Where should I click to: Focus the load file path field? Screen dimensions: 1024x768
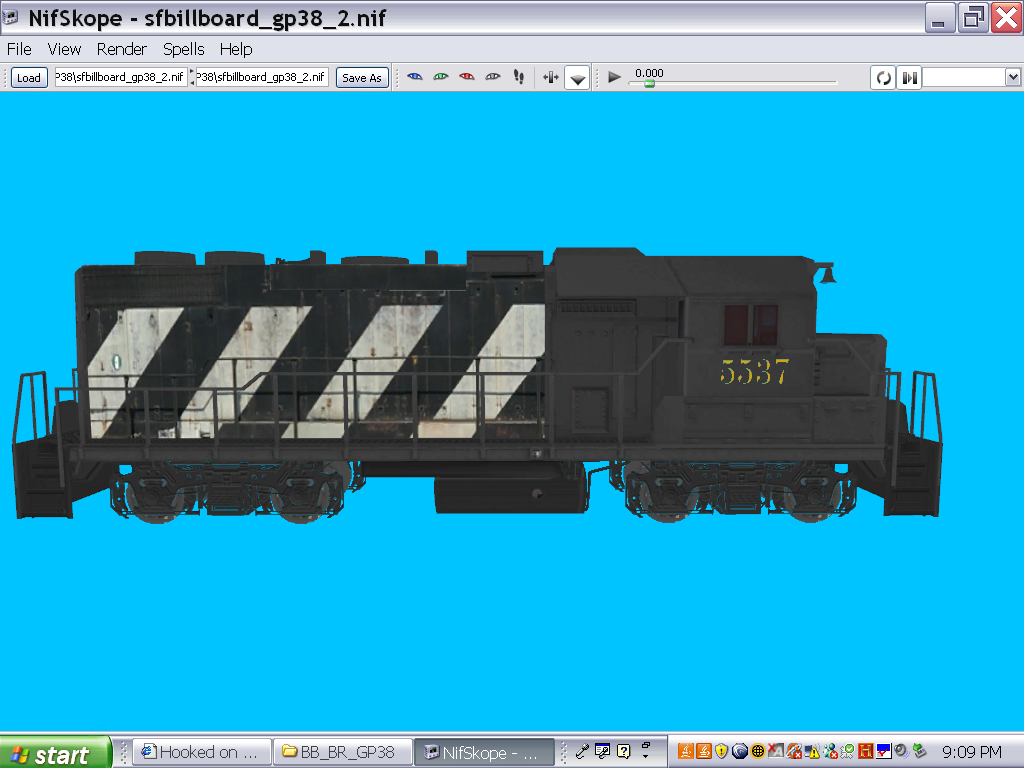click(121, 77)
